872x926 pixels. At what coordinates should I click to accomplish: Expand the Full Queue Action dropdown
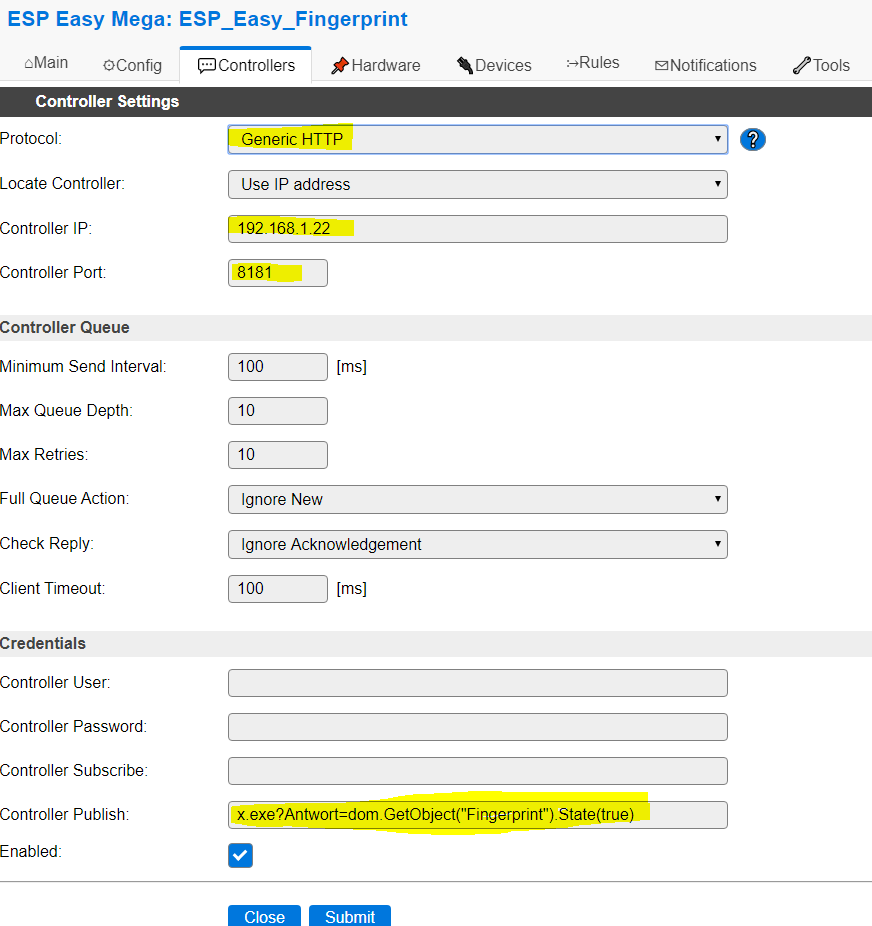click(x=477, y=499)
